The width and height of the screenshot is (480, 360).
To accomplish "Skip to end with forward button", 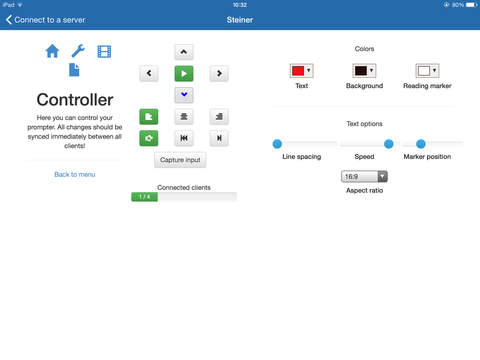I will pyautogui.click(x=219, y=138).
